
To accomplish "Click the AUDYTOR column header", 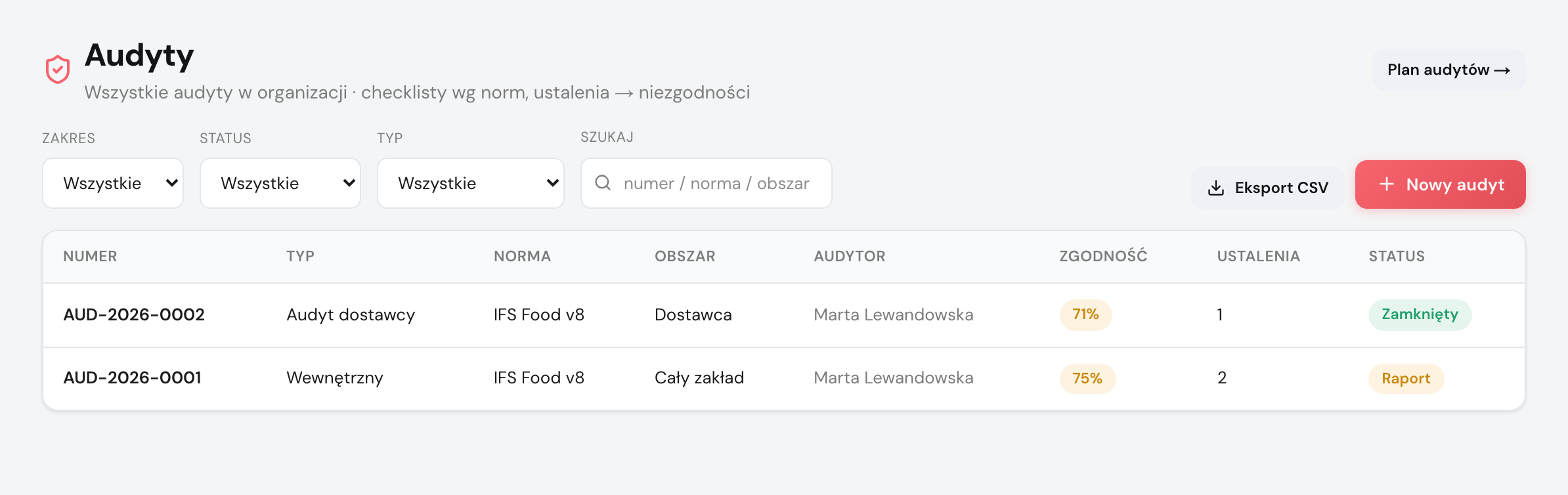I will click(x=850, y=256).
